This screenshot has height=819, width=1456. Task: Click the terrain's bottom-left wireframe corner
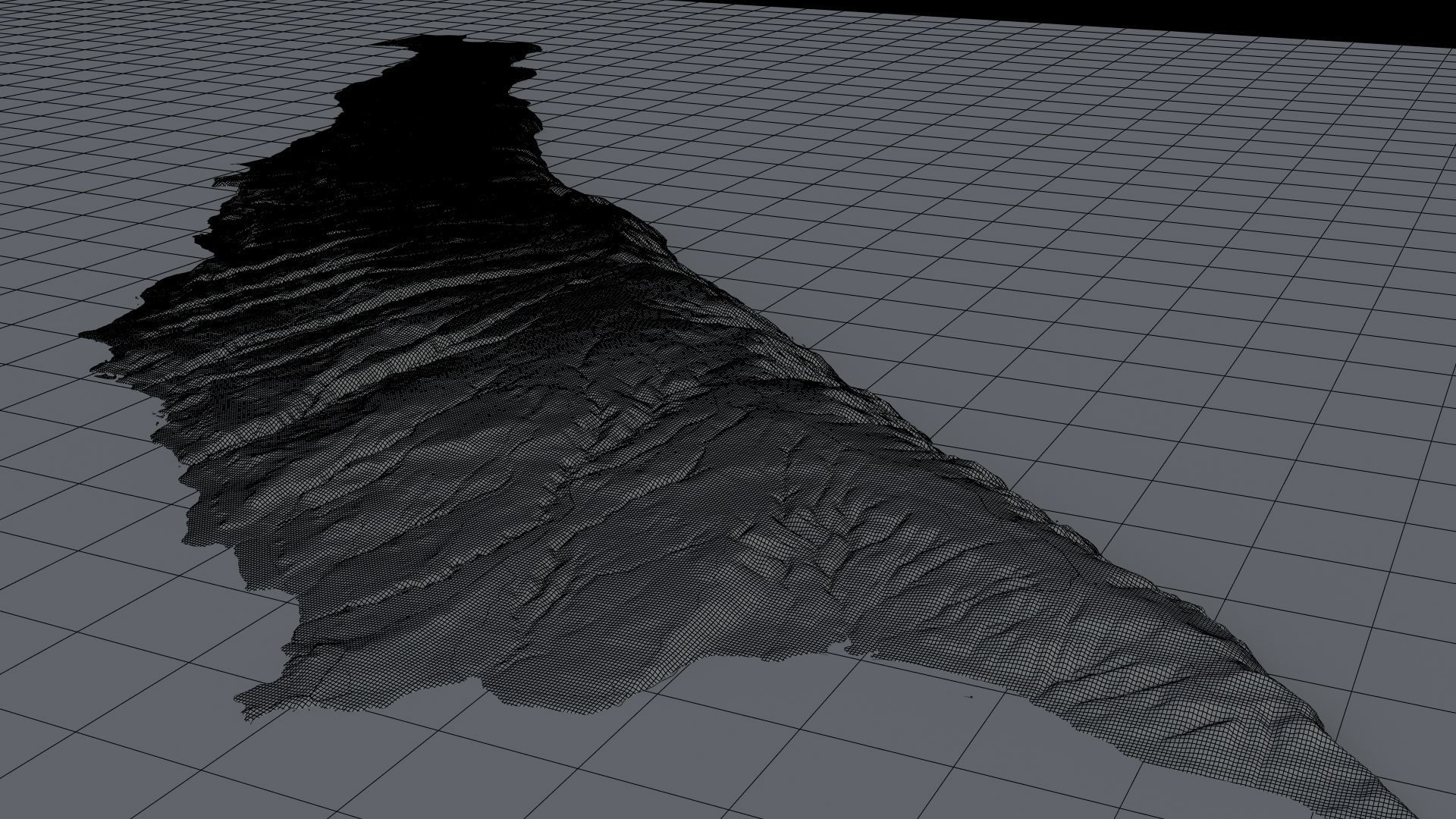pyautogui.click(x=244, y=701)
